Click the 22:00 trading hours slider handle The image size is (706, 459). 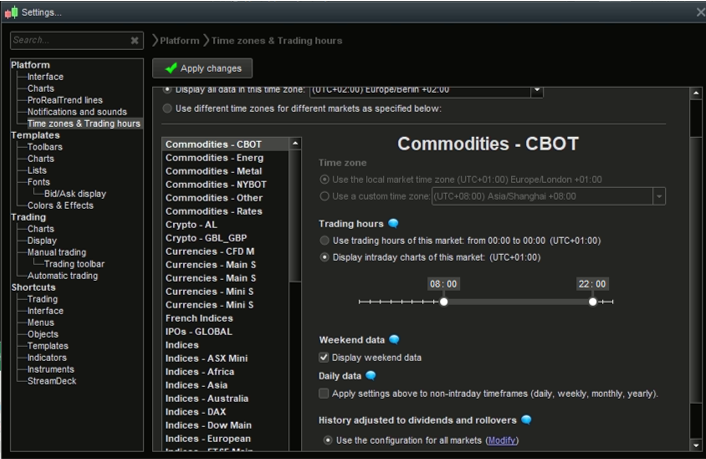[x=593, y=301]
